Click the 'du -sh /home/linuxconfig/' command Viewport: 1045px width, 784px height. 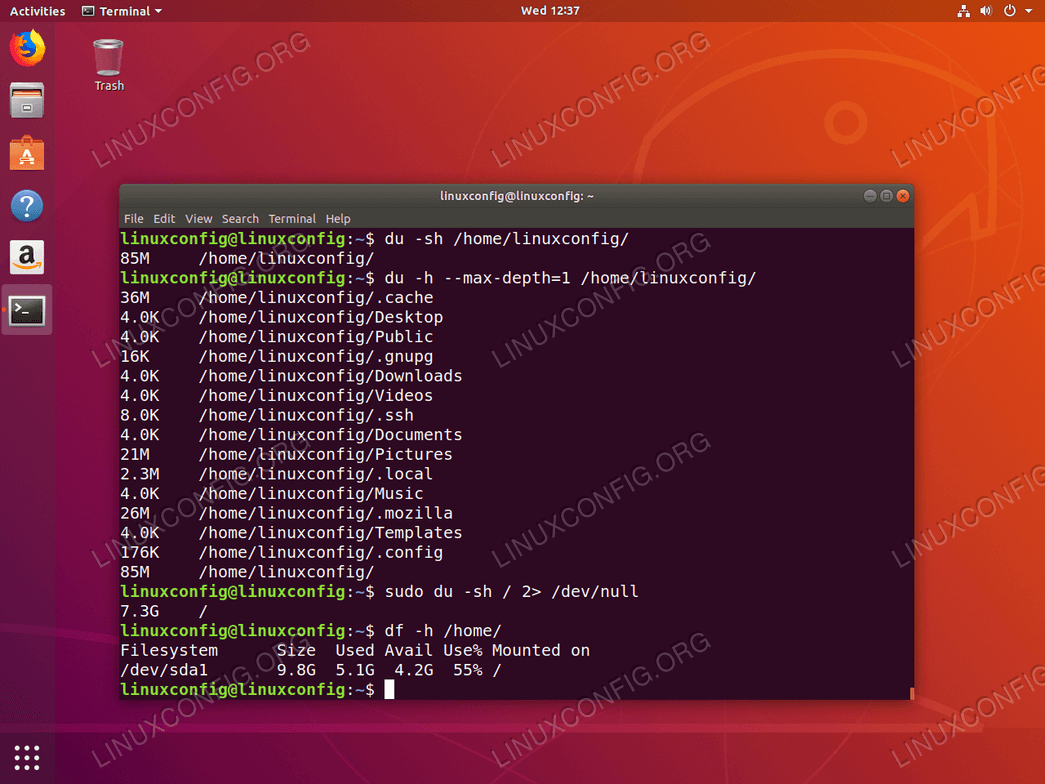pyautogui.click(x=507, y=239)
